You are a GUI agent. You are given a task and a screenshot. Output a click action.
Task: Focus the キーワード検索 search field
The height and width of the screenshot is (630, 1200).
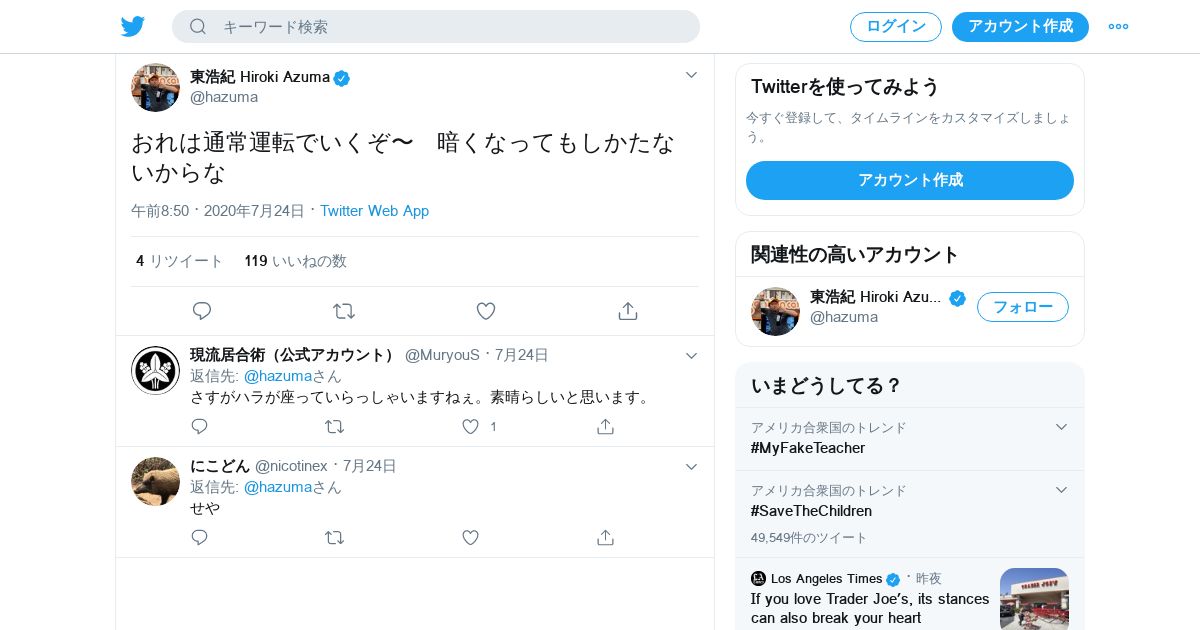tap(450, 27)
